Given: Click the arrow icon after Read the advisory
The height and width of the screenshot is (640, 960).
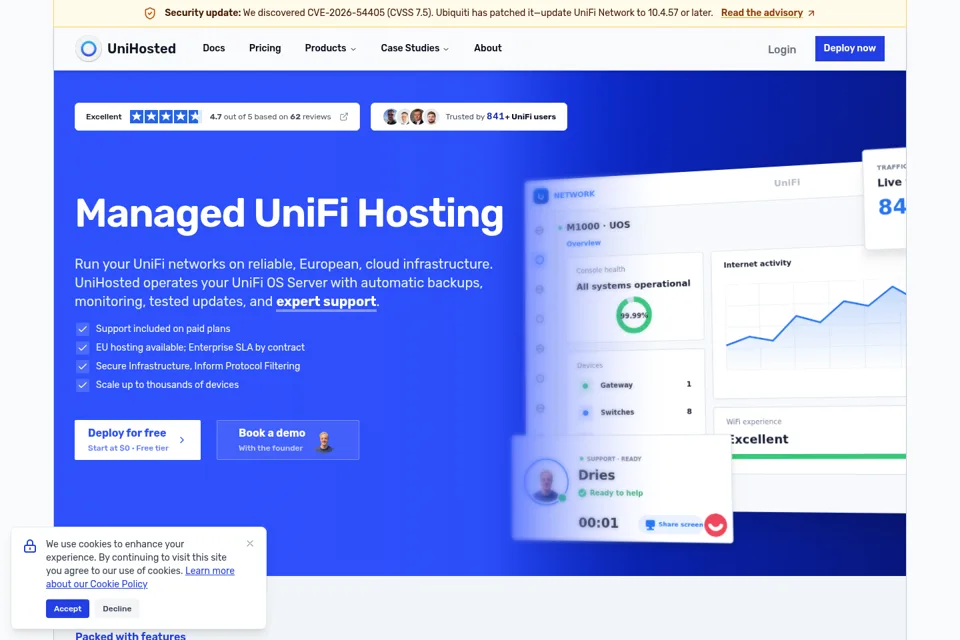Looking at the screenshot, I should (x=811, y=13).
